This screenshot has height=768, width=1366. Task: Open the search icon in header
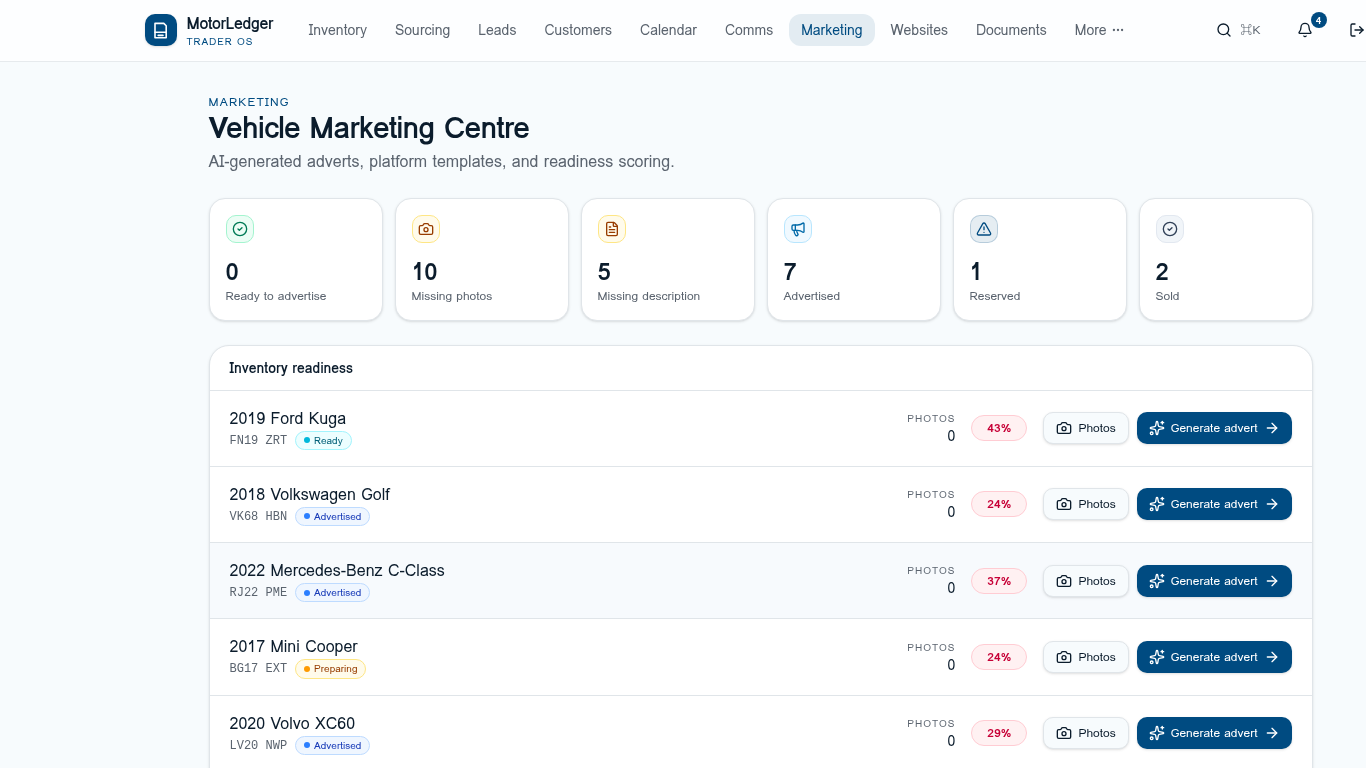[x=1223, y=30]
